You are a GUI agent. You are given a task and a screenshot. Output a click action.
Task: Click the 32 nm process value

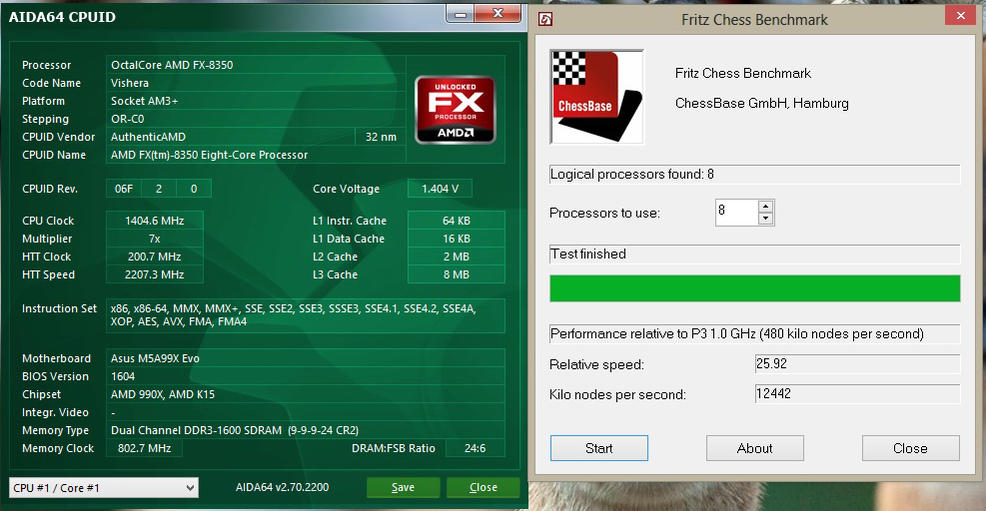point(380,137)
